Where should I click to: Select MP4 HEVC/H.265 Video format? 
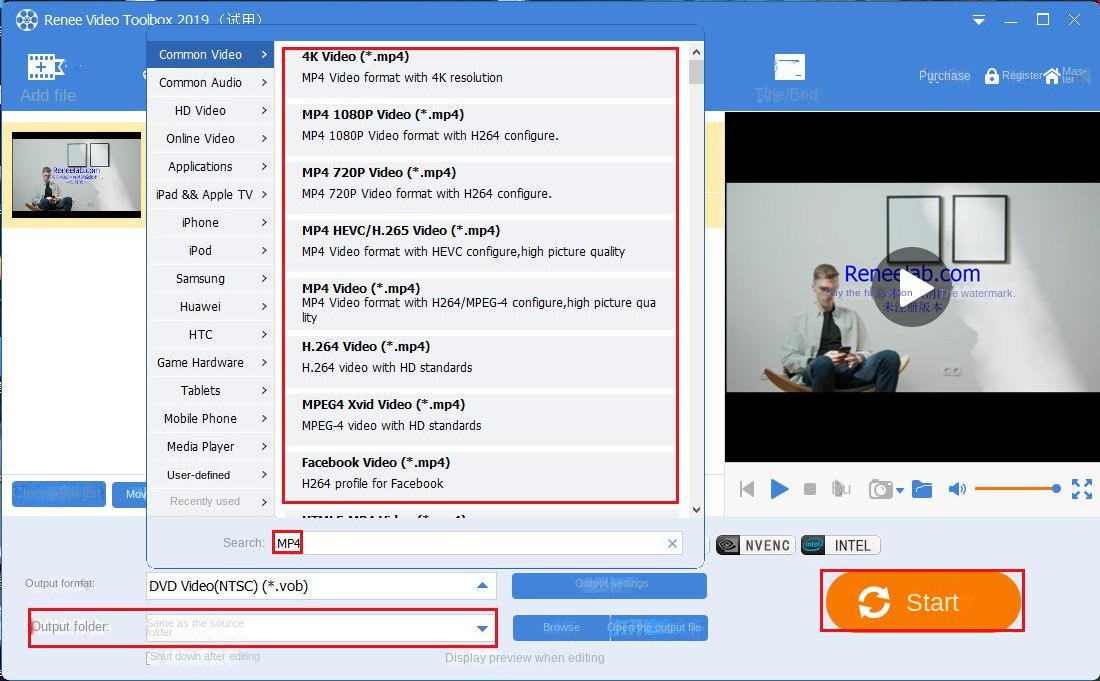click(x=481, y=243)
